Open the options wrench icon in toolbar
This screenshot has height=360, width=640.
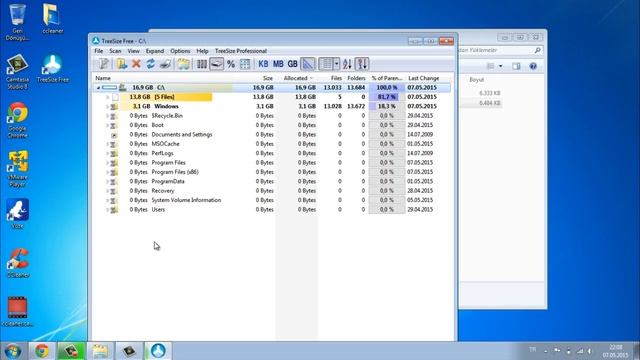(x=104, y=64)
